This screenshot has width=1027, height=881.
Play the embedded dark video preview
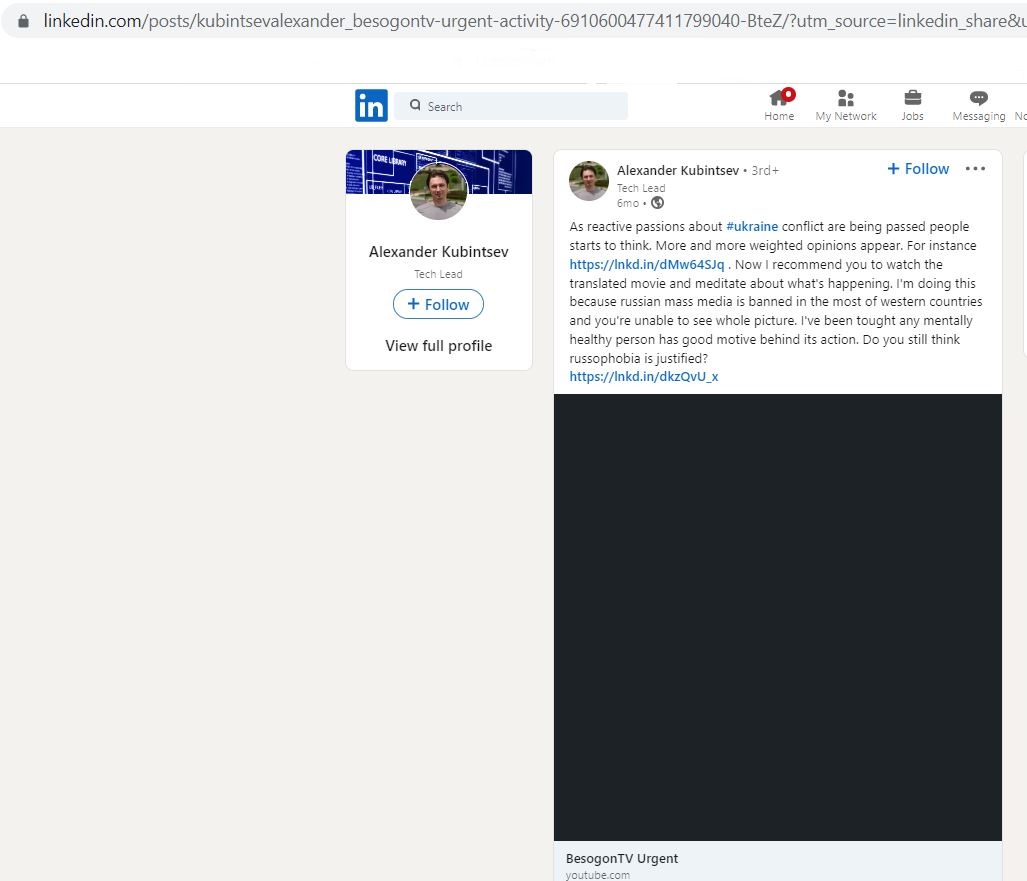(777, 617)
